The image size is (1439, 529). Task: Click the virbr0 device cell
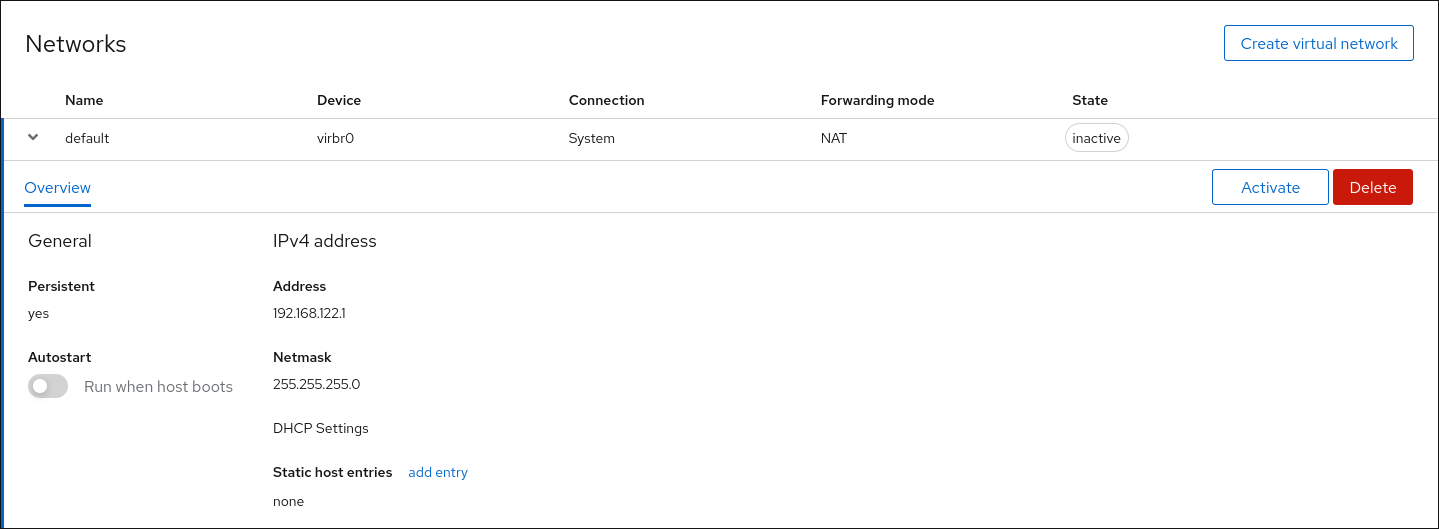pyautogui.click(x=336, y=138)
